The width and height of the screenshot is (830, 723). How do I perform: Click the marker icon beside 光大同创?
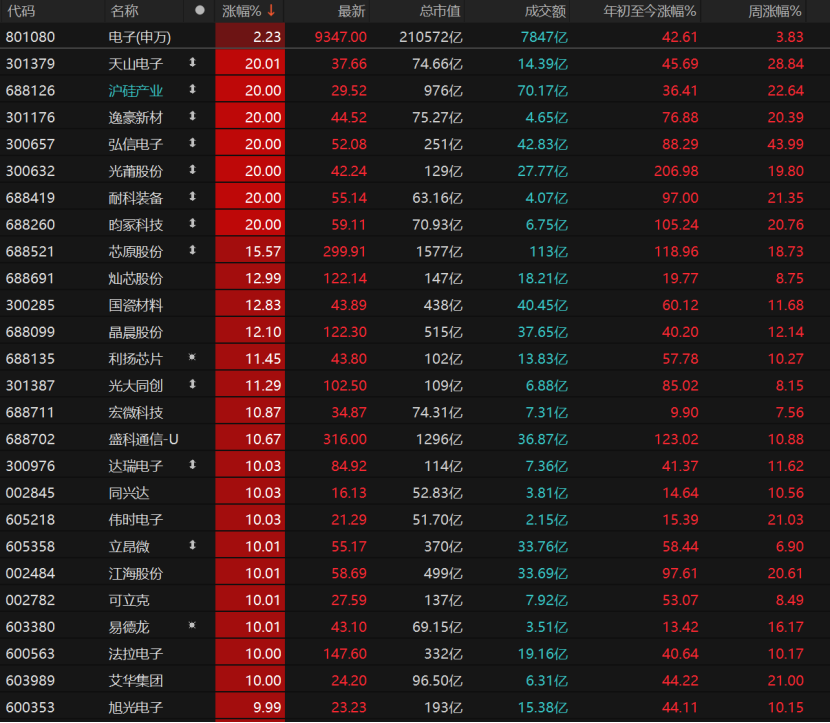click(x=193, y=385)
